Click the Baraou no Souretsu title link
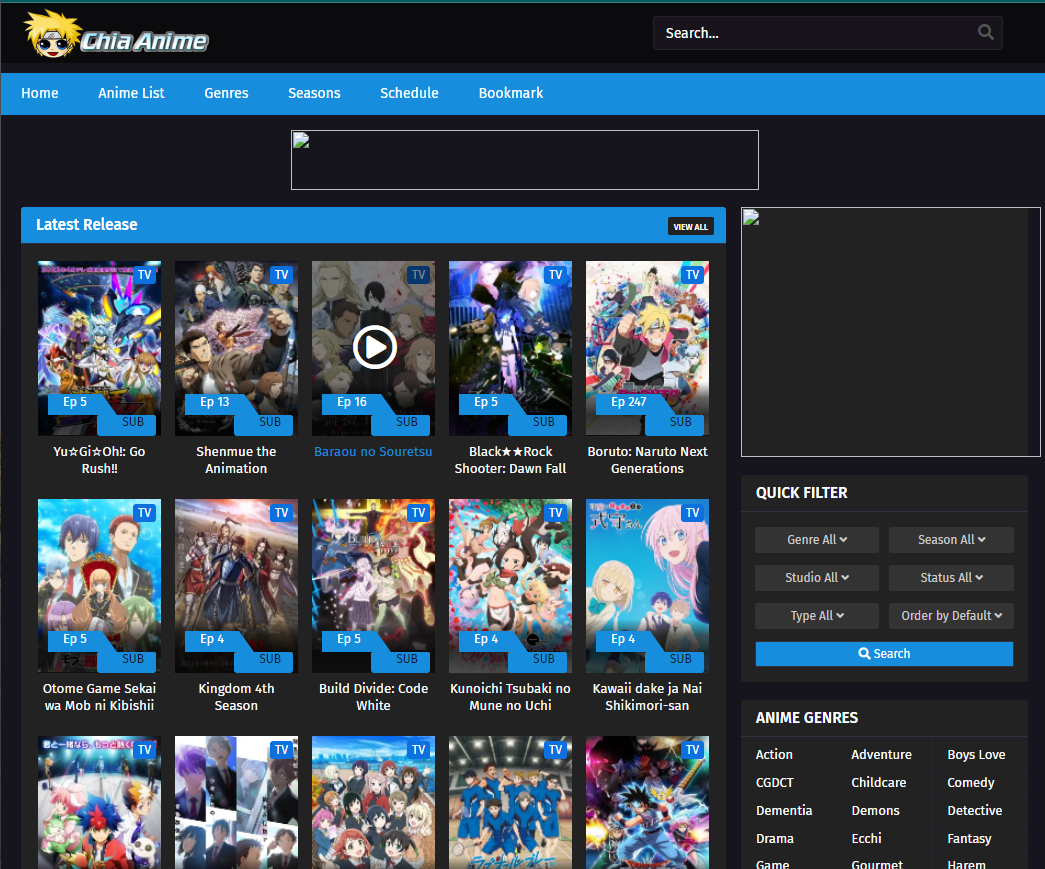This screenshot has height=869, width=1045. [x=373, y=451]
